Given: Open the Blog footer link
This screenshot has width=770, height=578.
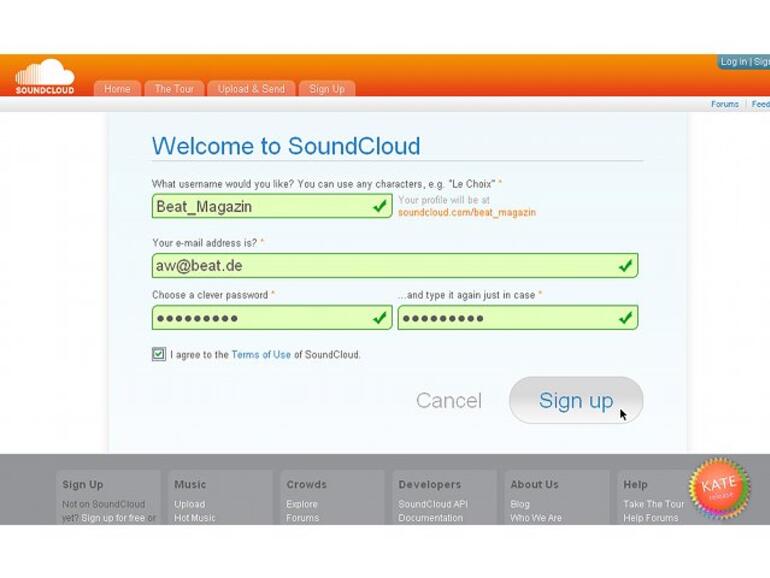Looking at the screenshot, I should click(x=520, y=504).
